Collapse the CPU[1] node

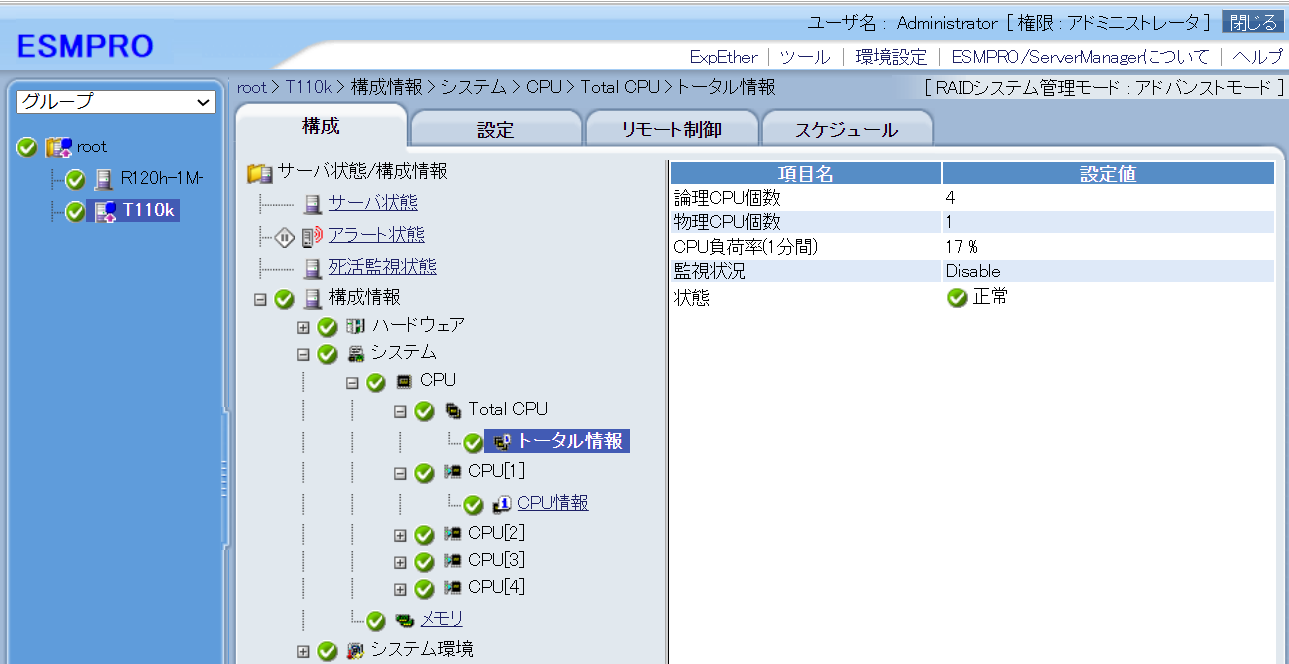[400, 473]
